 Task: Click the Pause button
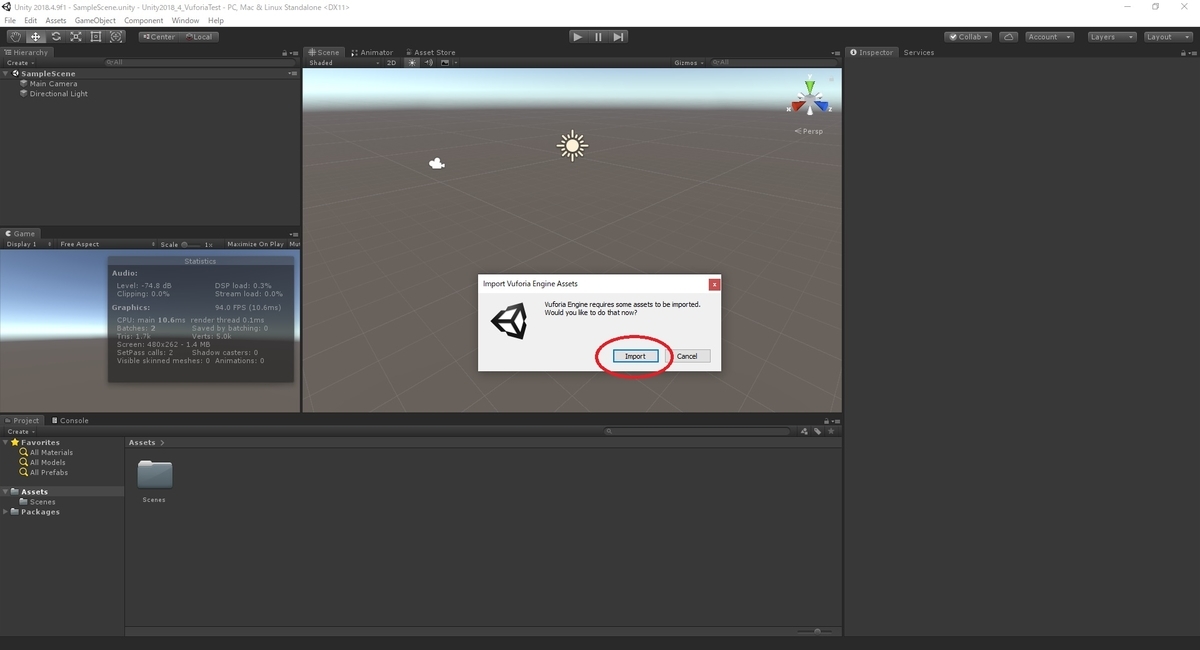click(x=598, y=37)
